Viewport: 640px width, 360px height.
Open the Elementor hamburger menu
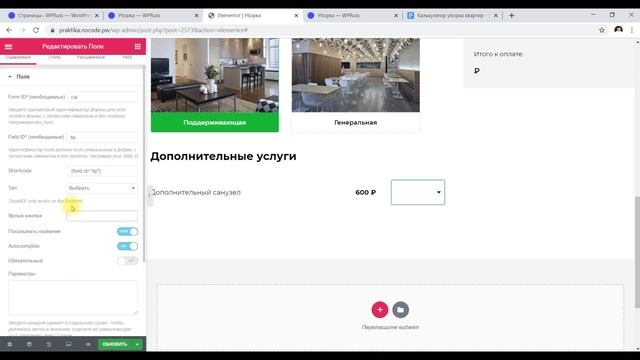[x=8, y=47]
